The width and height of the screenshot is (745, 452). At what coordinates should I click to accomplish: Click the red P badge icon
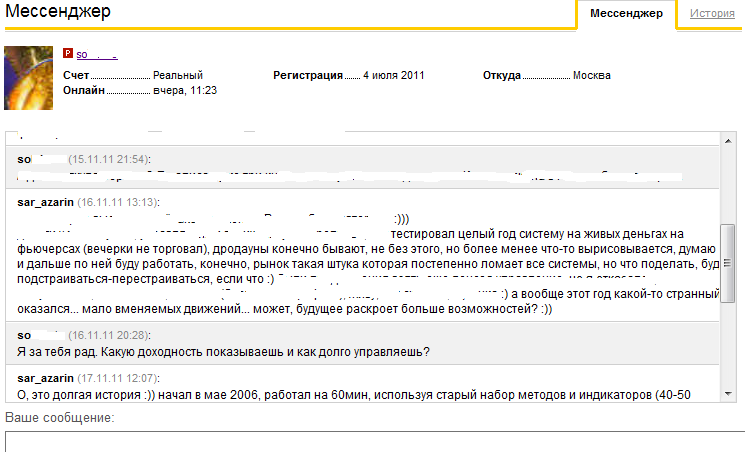pyautogui.click(x=68, y=53)
